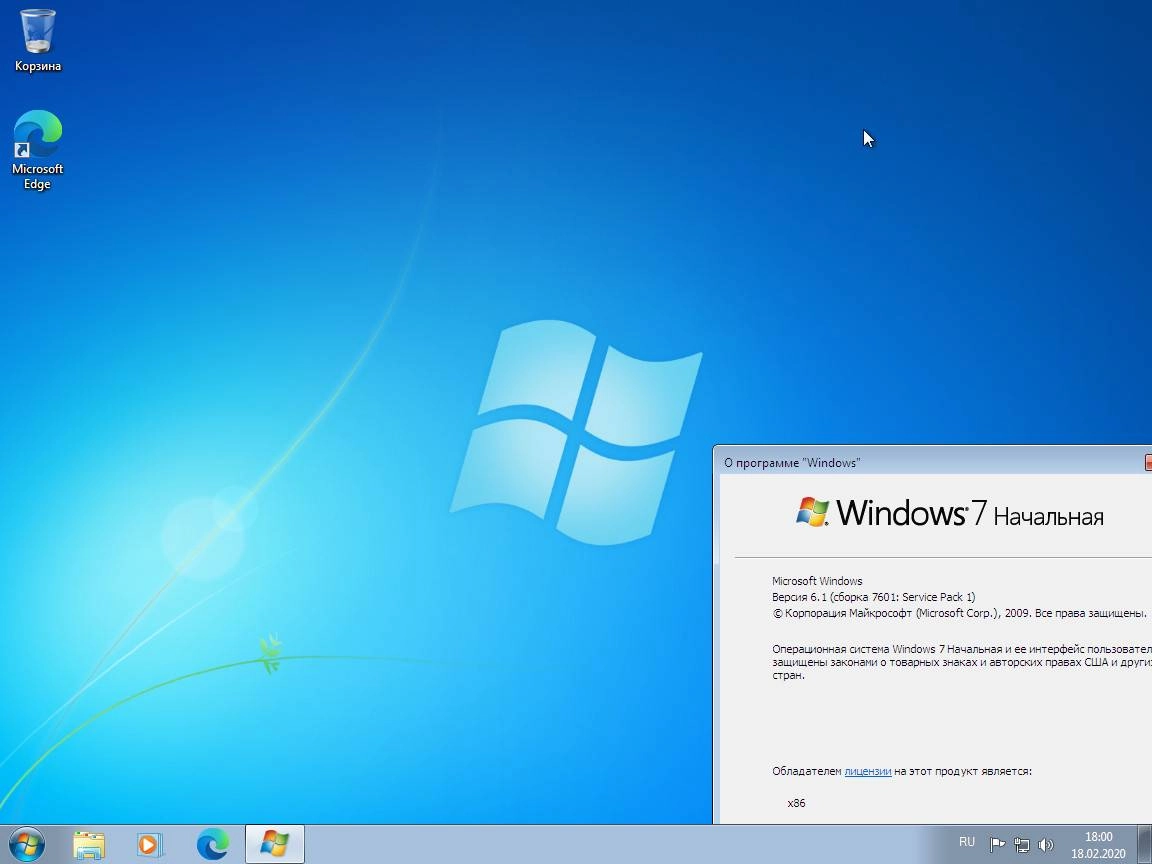Click the Корпорация Майкрософт copyright line
The height and width of the screenshot is (864, 1152).
coord(959,613)
